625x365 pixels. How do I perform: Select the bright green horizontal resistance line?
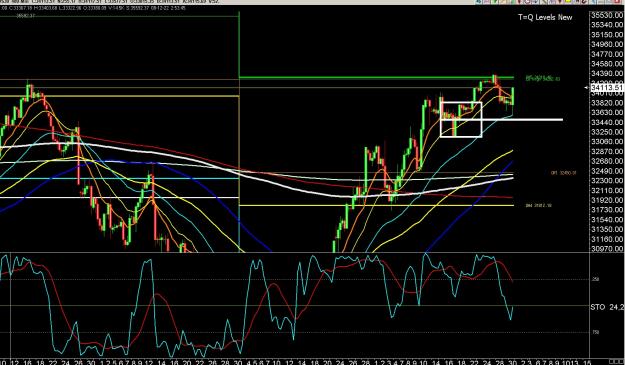point(376,77)
